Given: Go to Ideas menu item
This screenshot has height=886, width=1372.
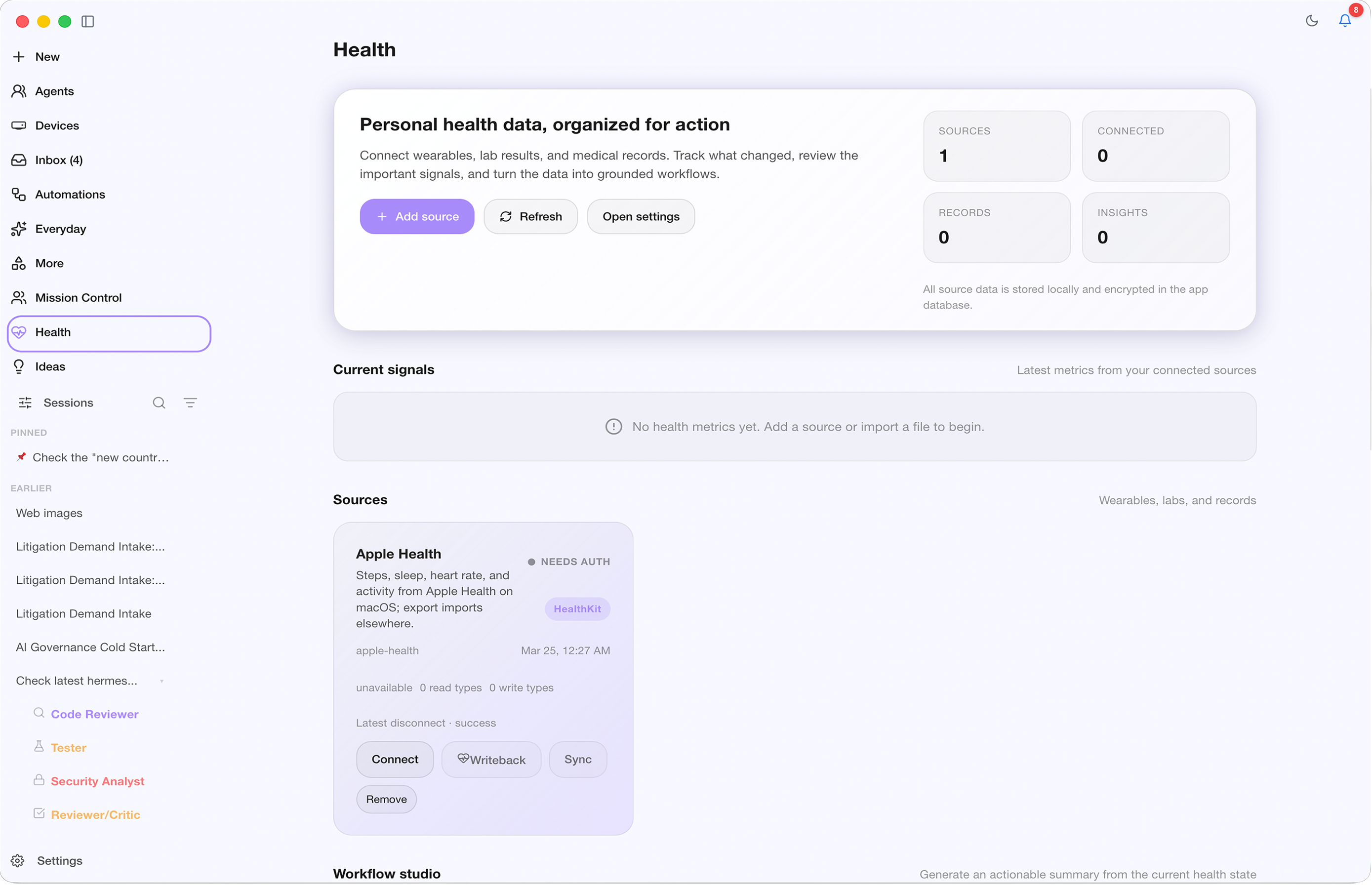Looking at the screenshot, I should pos(50,367).
